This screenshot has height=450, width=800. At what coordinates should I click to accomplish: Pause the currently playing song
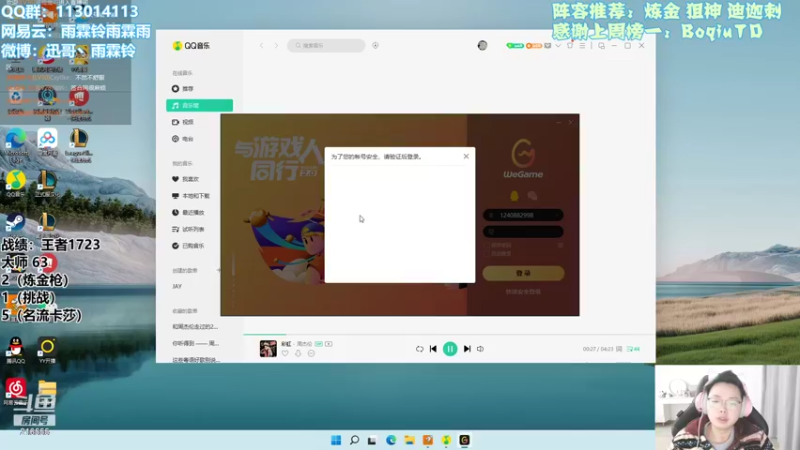450,349
